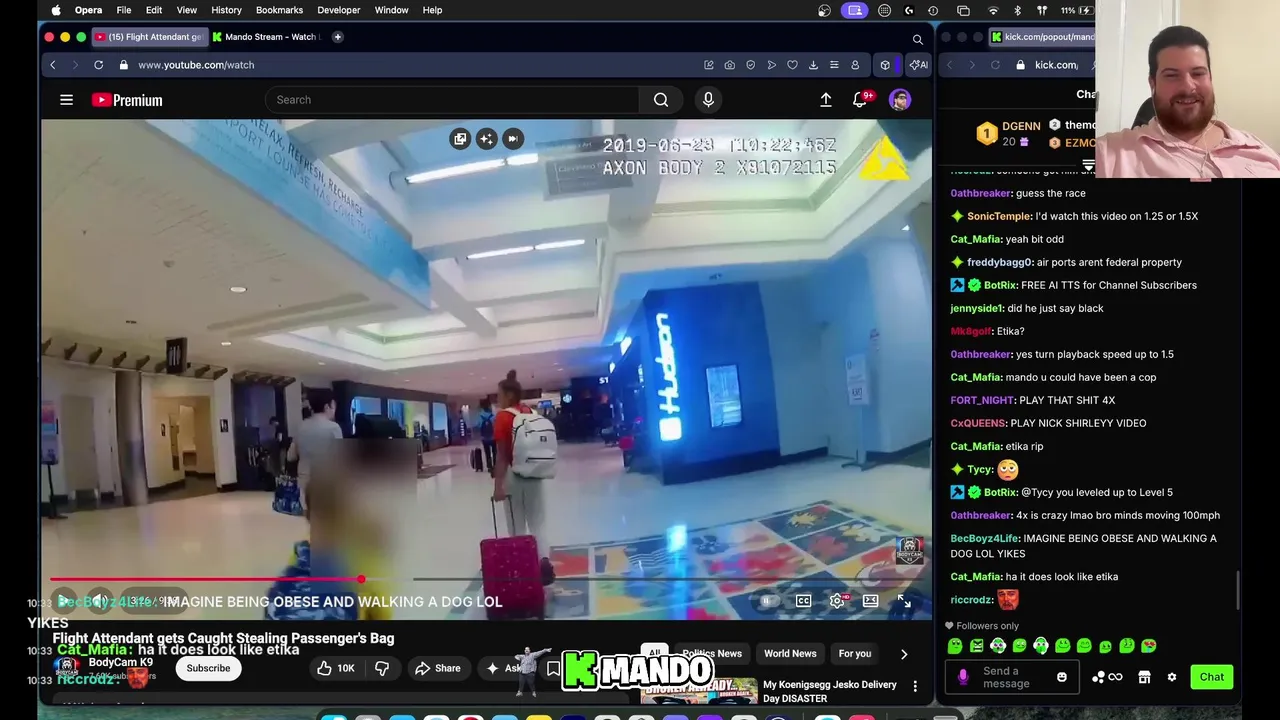Toggle theater mode on the video player
Screen dimensions: 1280x720
pos(871,601)
